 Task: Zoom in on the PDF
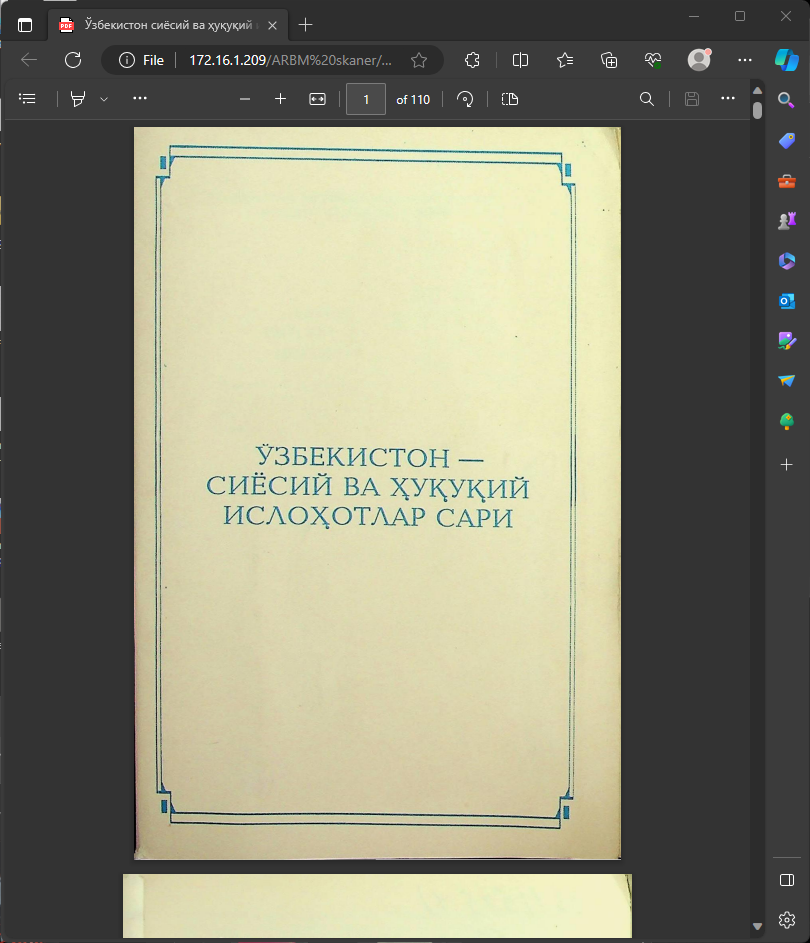pyautogui.click(x=280, y=99)
